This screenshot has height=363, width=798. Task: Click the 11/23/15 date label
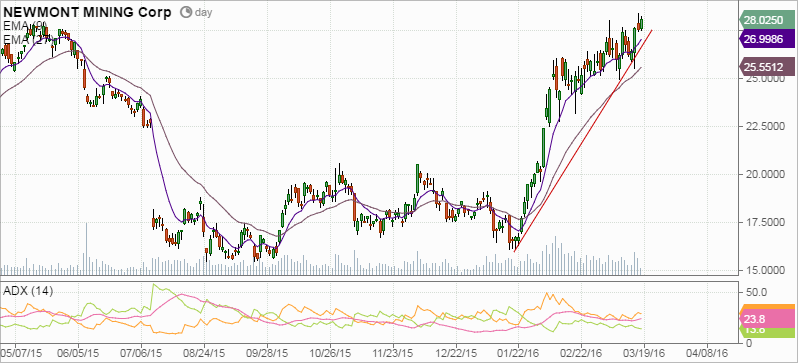point(393,352)
